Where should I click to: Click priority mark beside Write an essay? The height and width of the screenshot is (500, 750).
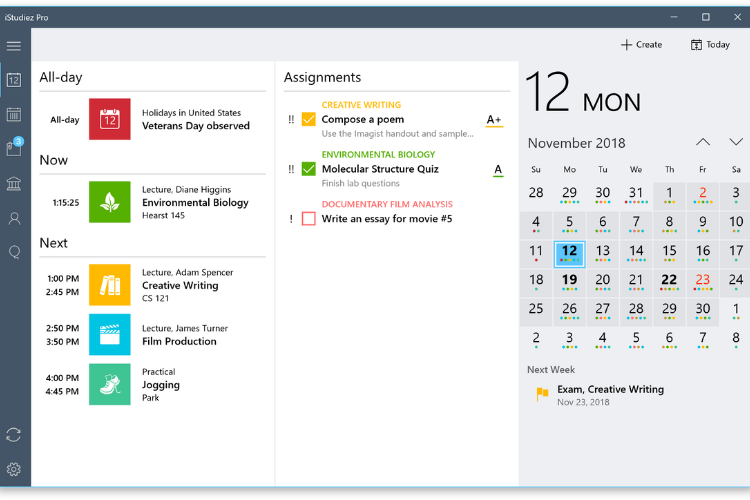tap(291, 219)
